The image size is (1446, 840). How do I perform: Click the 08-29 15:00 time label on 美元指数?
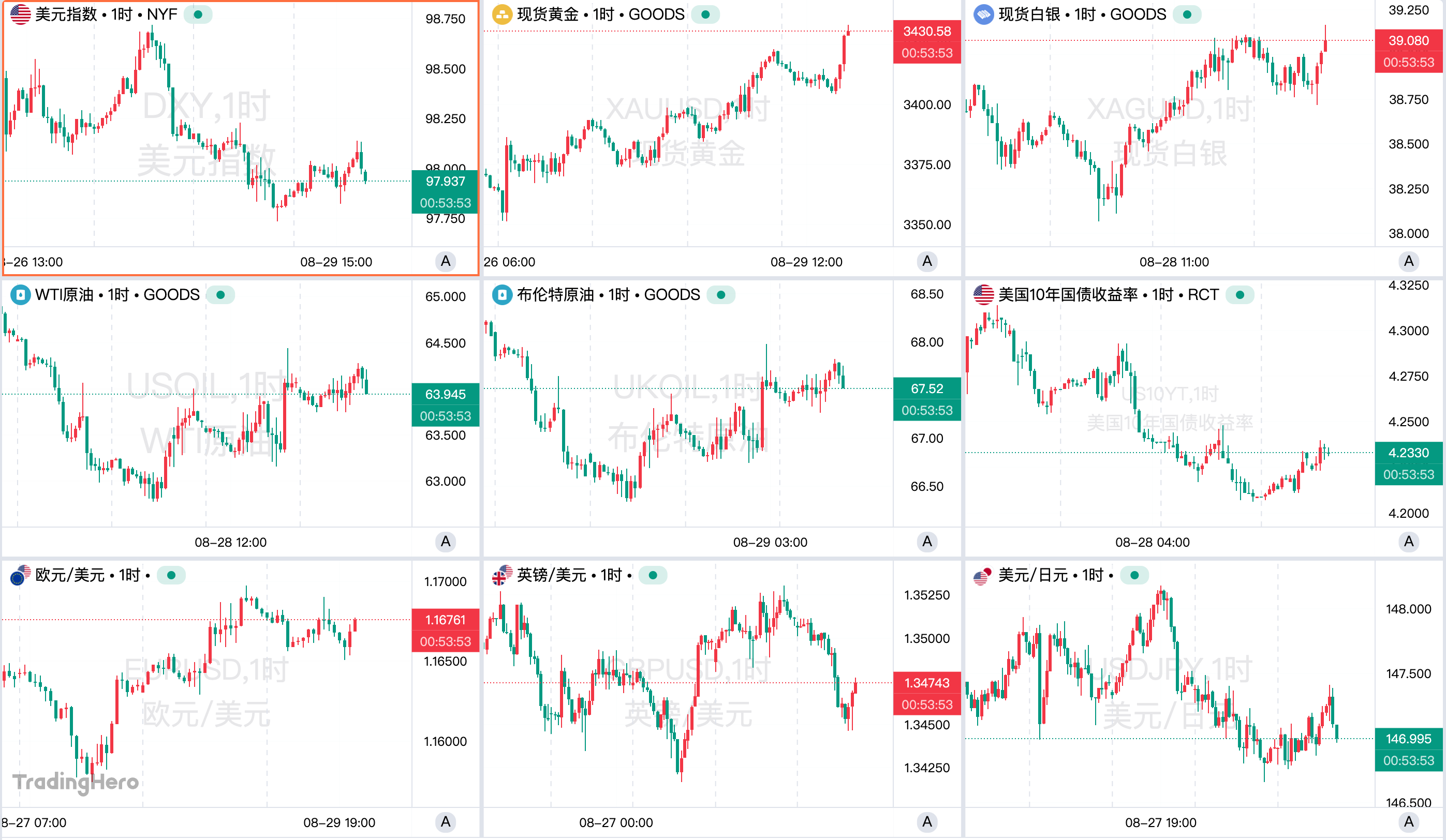tap(336, 262)
